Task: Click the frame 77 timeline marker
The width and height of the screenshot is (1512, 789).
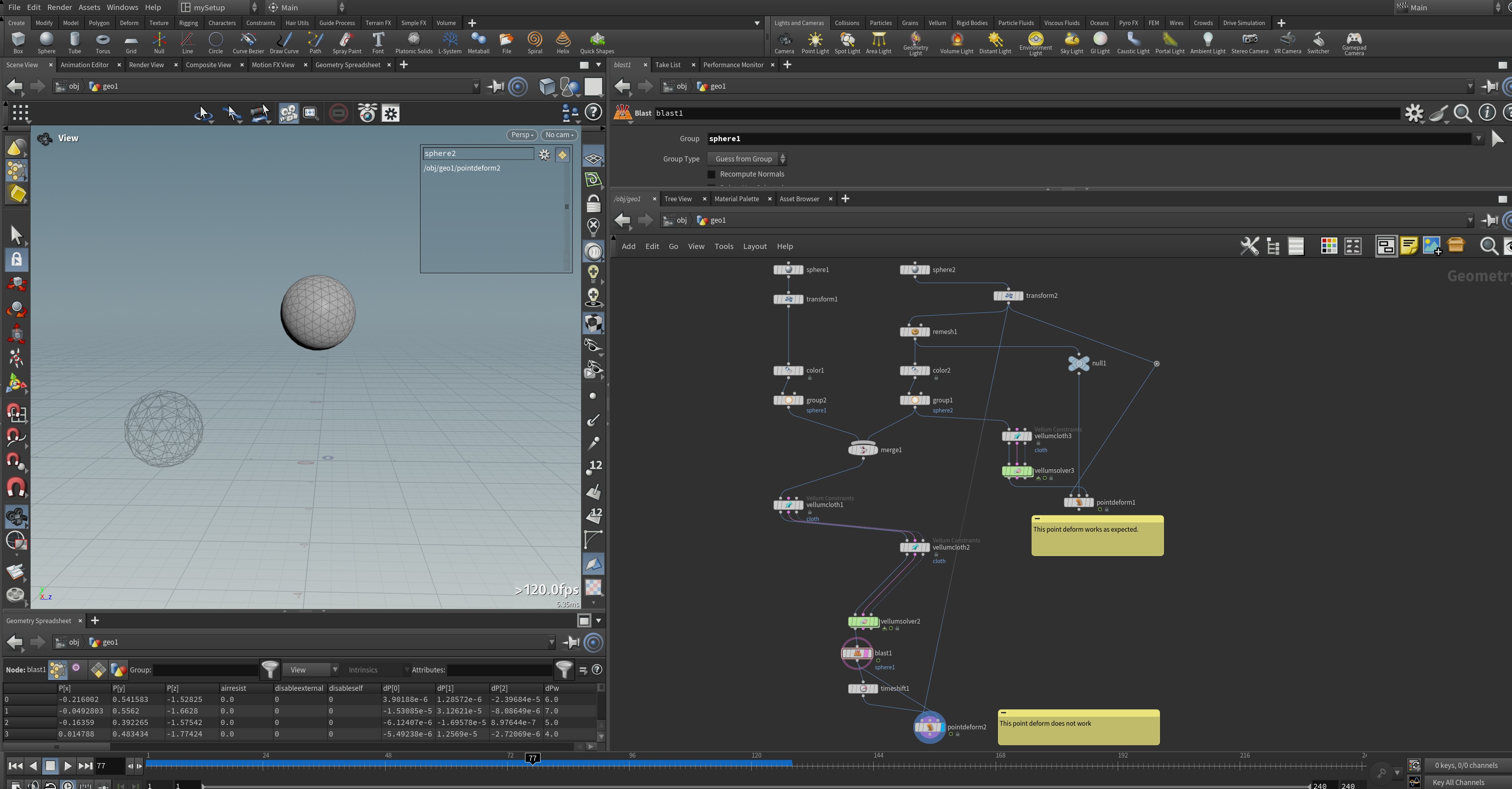Action: tap(532, 758)
